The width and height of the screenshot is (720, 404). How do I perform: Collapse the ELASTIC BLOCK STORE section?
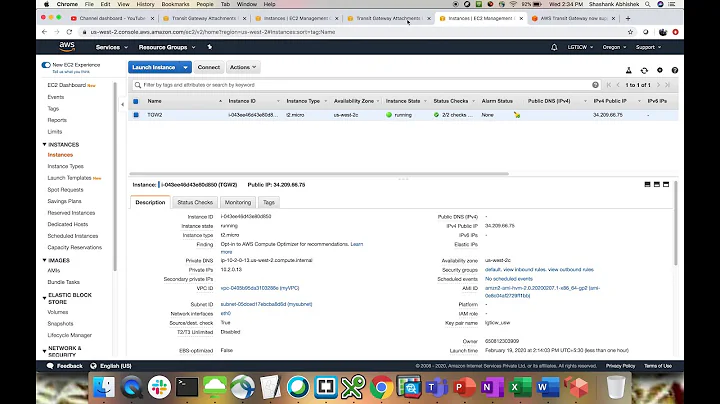click(45, 298)
